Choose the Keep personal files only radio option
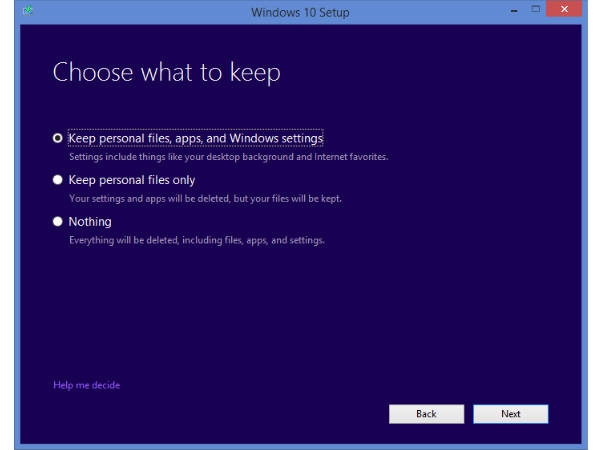600x450 pixels. tap(57, 180)
